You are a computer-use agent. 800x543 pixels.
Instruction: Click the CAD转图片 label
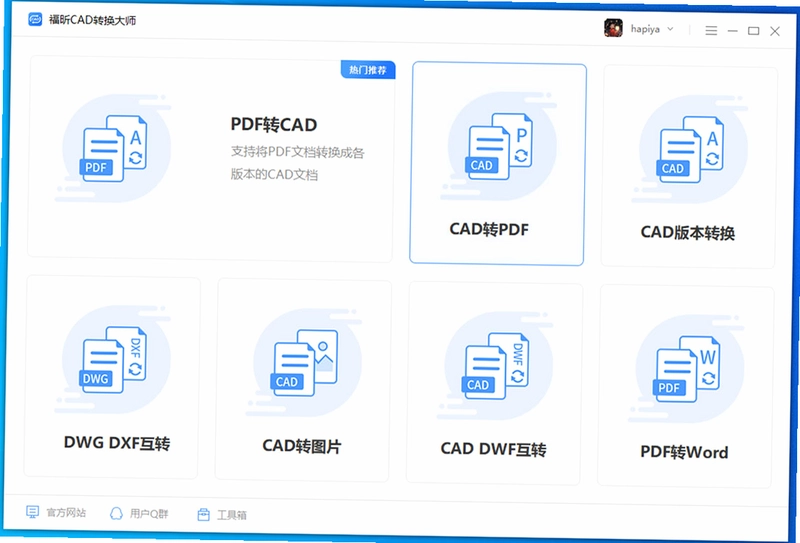tap(302, 446)
